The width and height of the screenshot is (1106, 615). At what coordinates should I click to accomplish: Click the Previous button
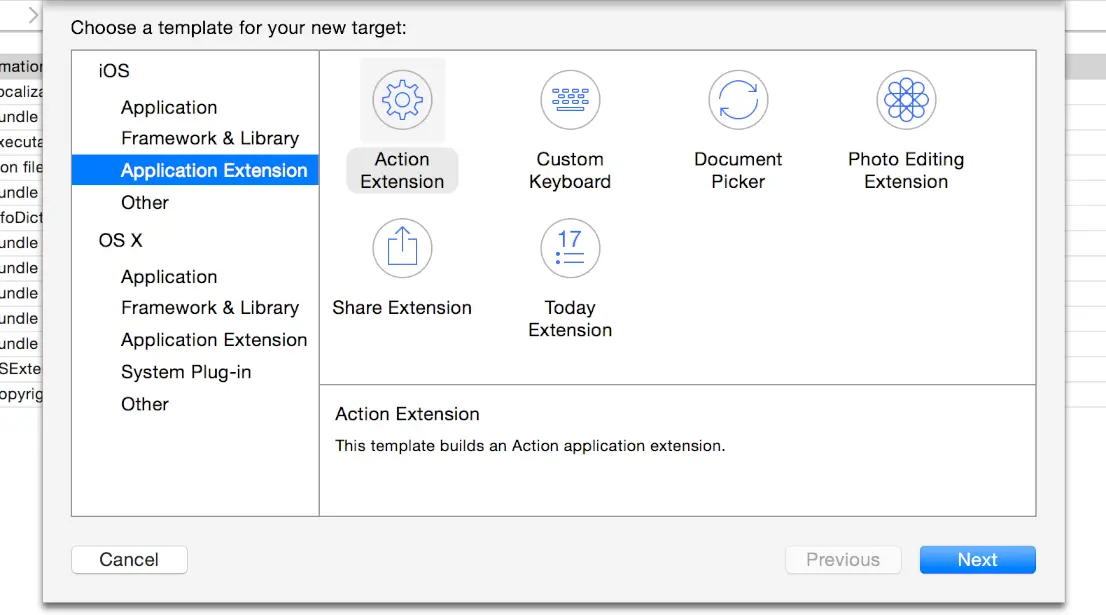pyautogui.click(x=843, y=559)
